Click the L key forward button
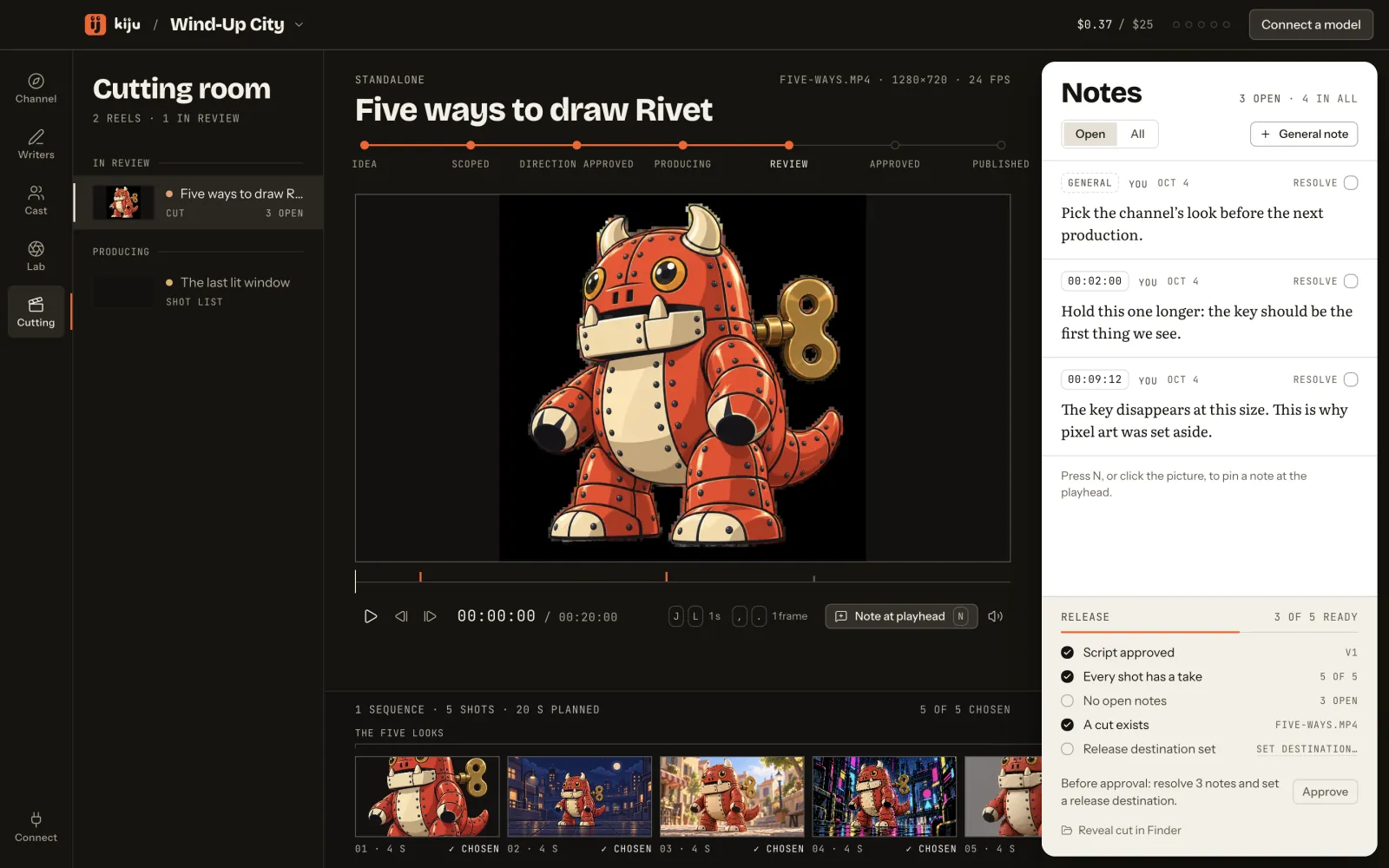Screen dimensions: 1389x868 pos(695,616)
